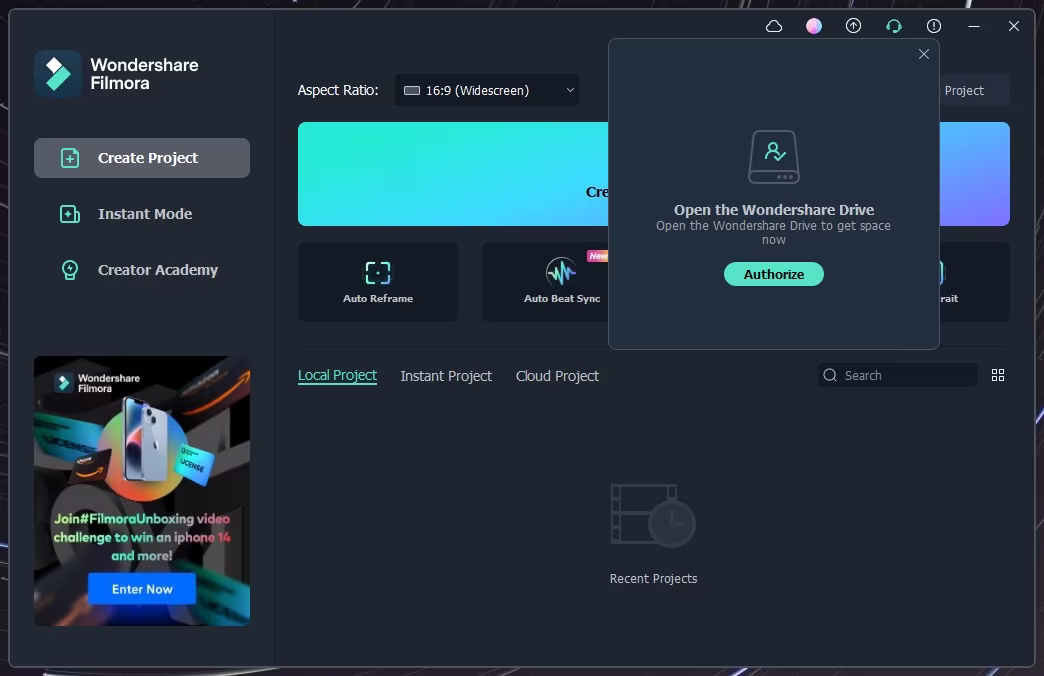Screen dimensions: 1044x676
Task: Switch to the Instant Project tab
Action: [x=446, y=376]
